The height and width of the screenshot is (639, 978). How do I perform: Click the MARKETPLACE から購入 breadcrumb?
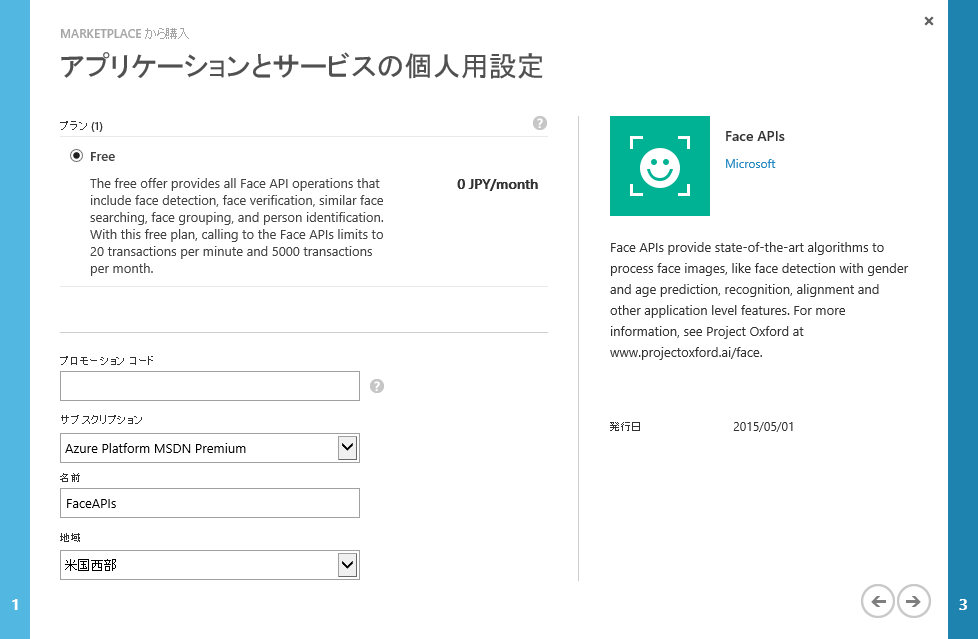(x=125, y=33)
